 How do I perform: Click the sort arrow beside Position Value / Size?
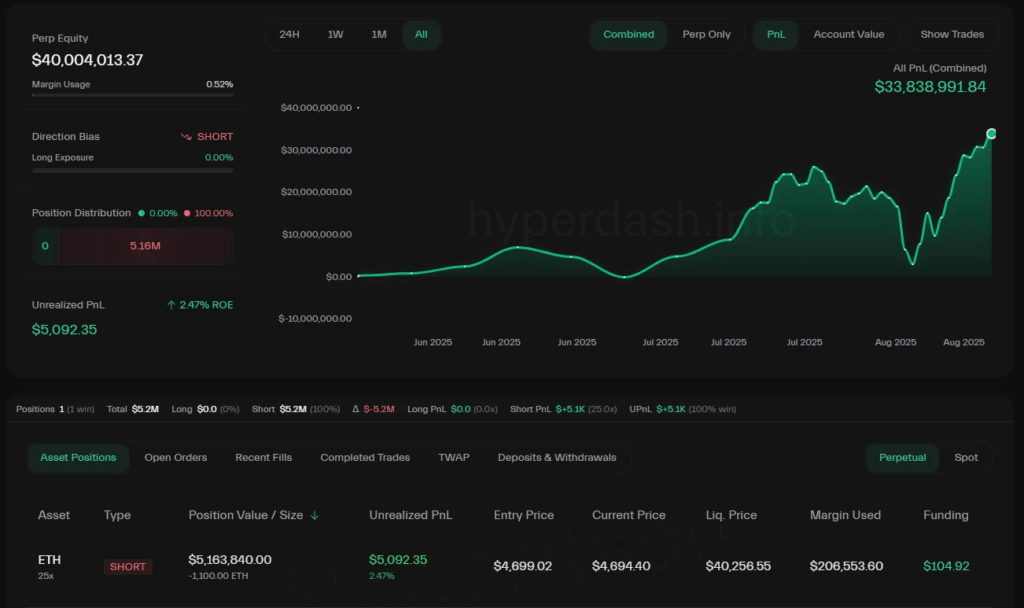click(x=315, y=515)
